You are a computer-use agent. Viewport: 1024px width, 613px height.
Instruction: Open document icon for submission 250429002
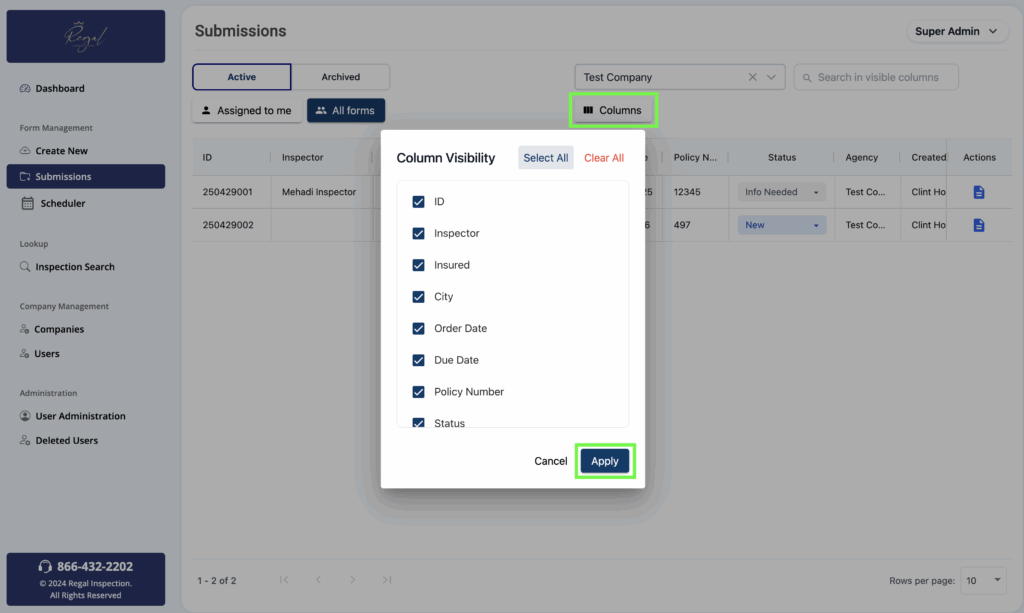tap(979, 225)
